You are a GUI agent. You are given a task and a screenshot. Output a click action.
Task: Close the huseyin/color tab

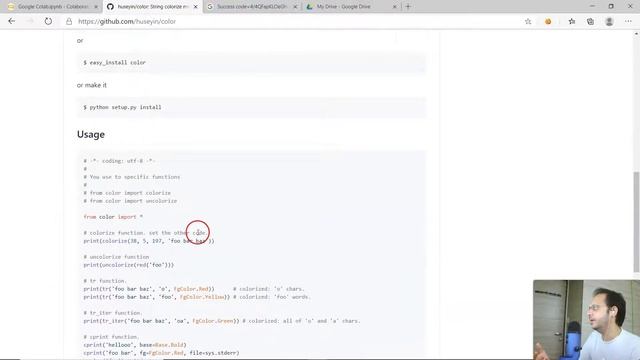pyautogui.click(x=196, y=7)
